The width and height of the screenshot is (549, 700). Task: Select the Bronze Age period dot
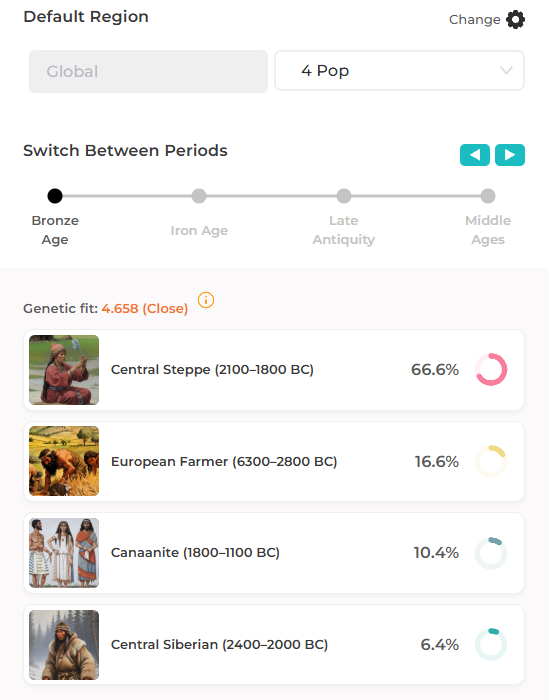[x=55, y=196]
